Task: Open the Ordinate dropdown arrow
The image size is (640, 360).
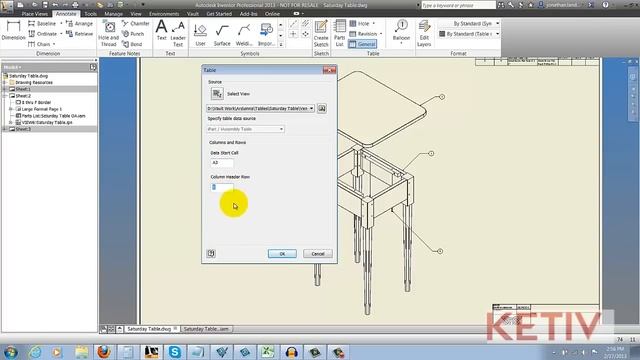Action: [61, 34]
